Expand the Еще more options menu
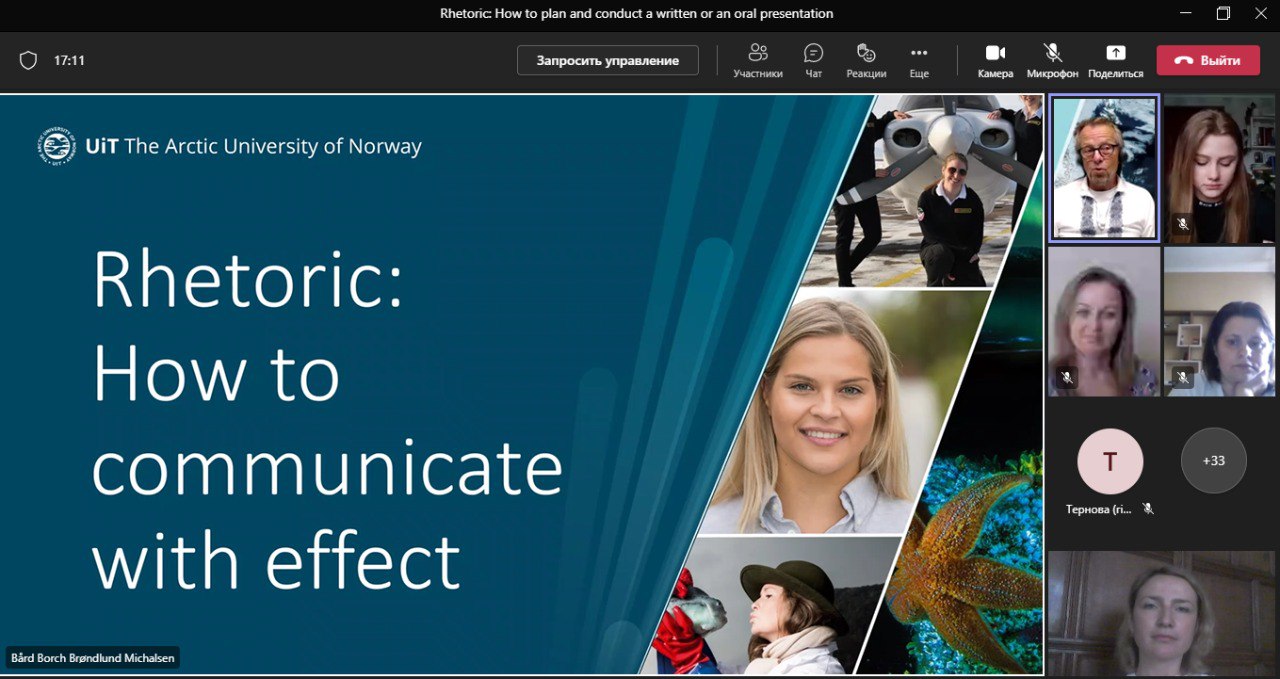The width and height of the screenshot is (1280, 679). point(919,59)
